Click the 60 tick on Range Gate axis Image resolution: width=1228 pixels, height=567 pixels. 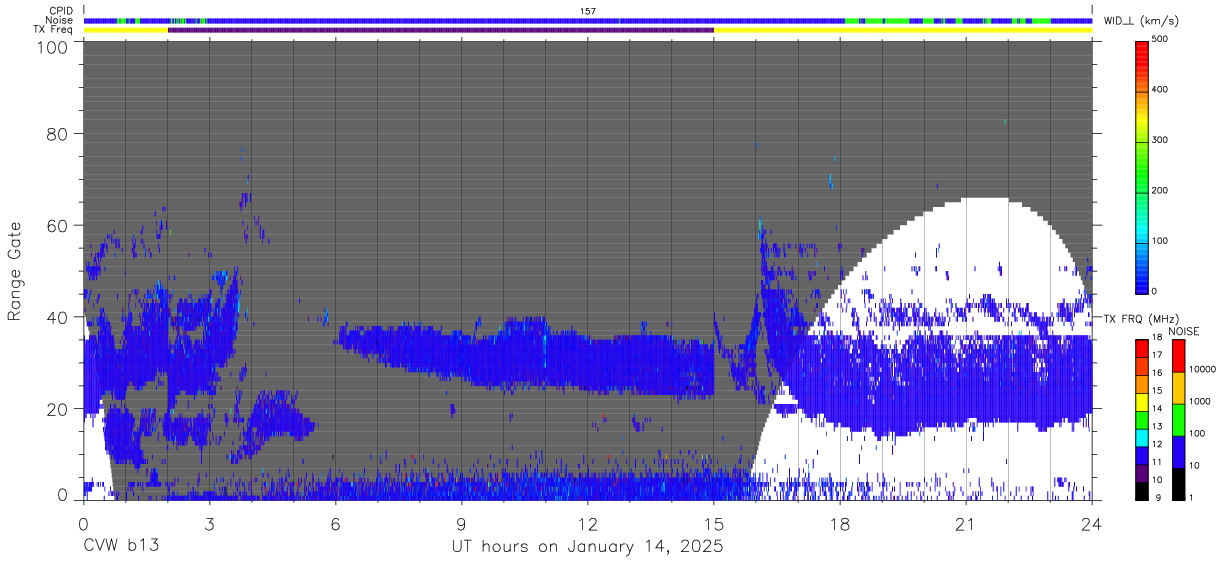coord(59,225)
